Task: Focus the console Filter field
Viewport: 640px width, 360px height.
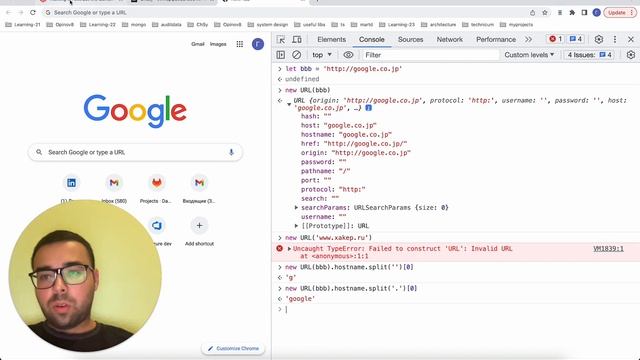Action: [431, 55]
